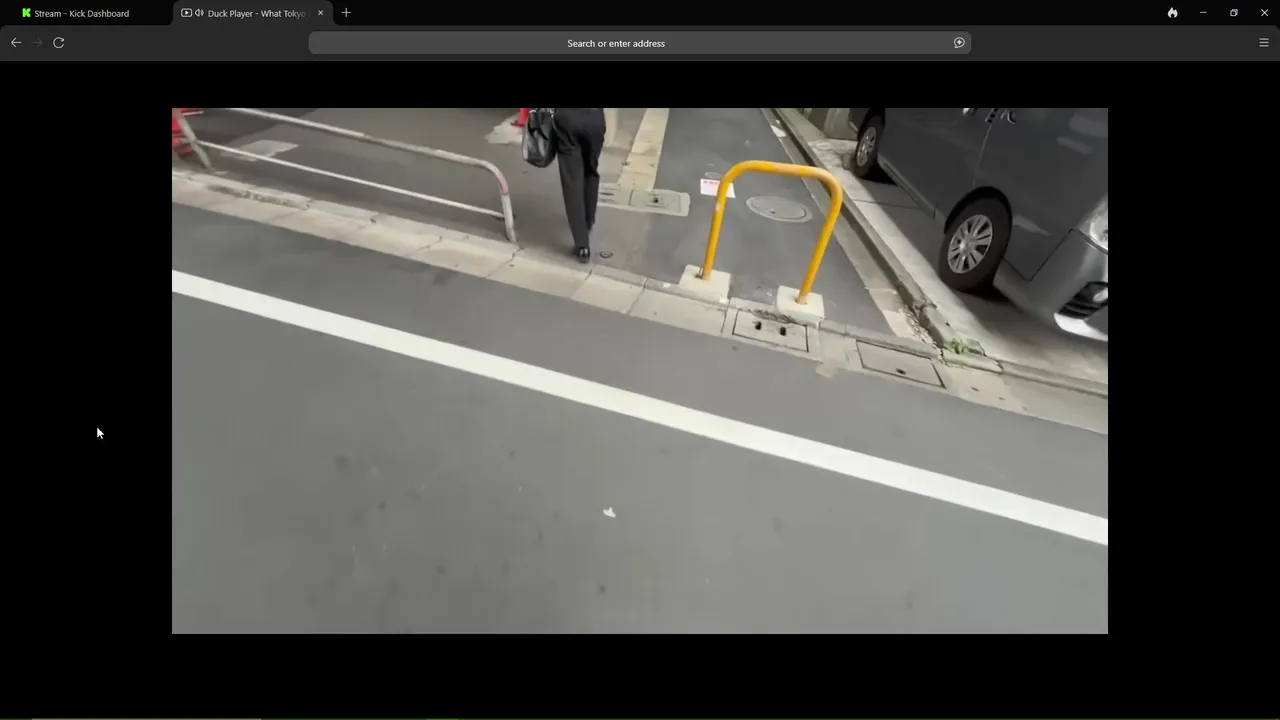Minimize the browser window
Image resolution: width=1280 pixels, height=720 pixels.
tap(1203, 13)
